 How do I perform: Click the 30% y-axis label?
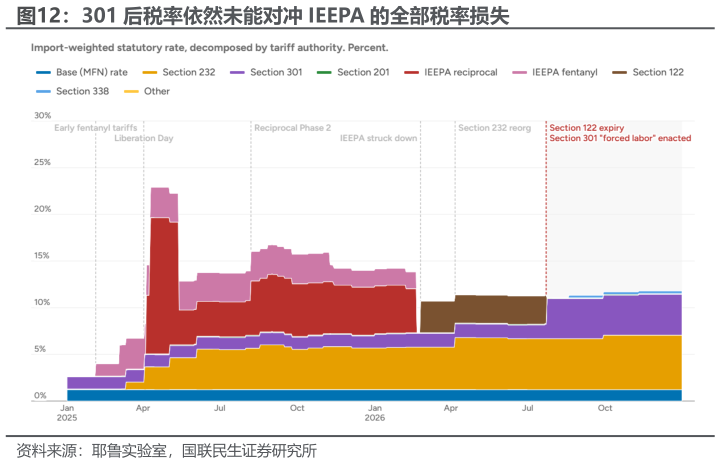pos(42,116)
